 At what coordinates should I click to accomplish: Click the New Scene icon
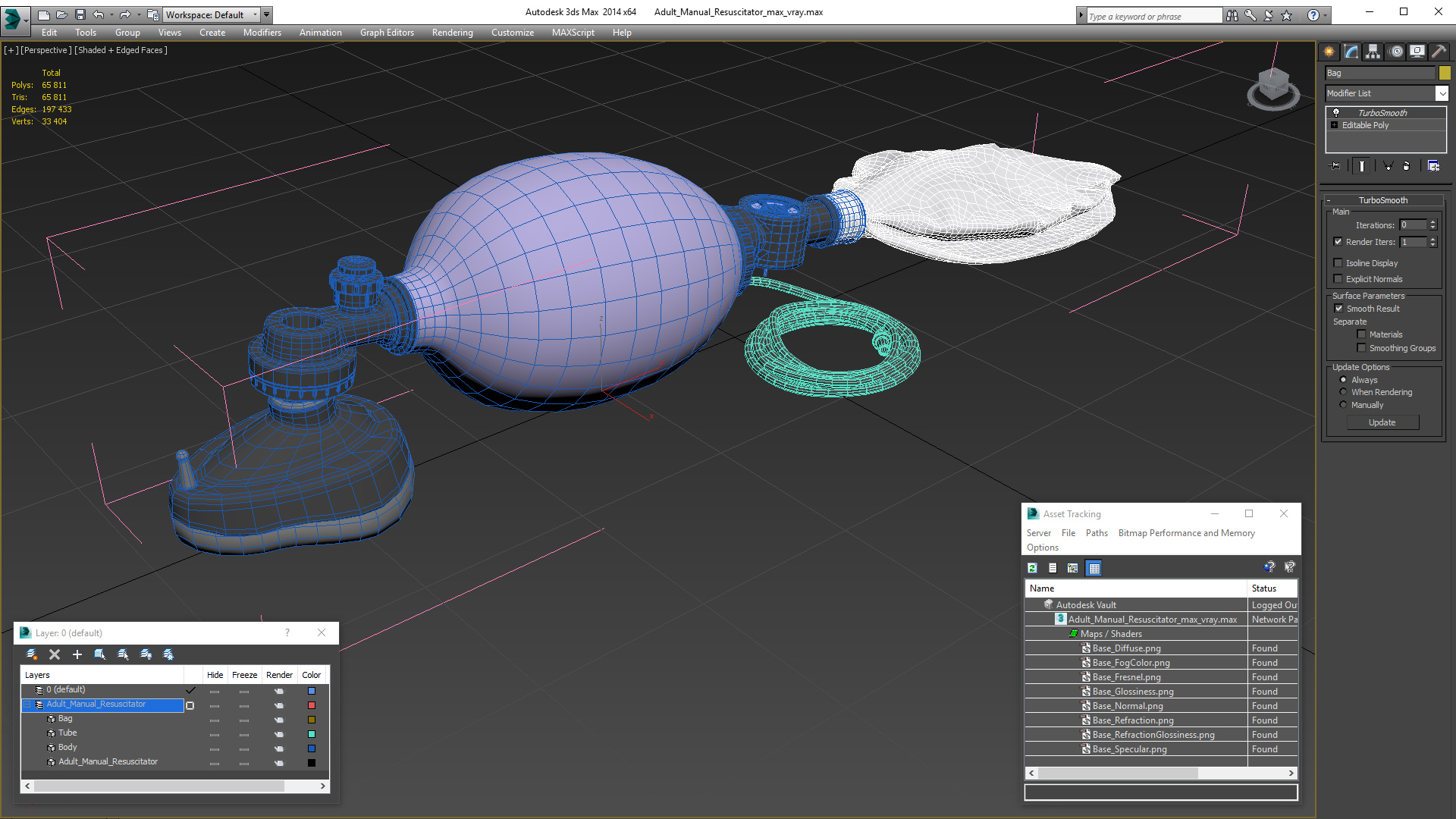coord(43,14)
